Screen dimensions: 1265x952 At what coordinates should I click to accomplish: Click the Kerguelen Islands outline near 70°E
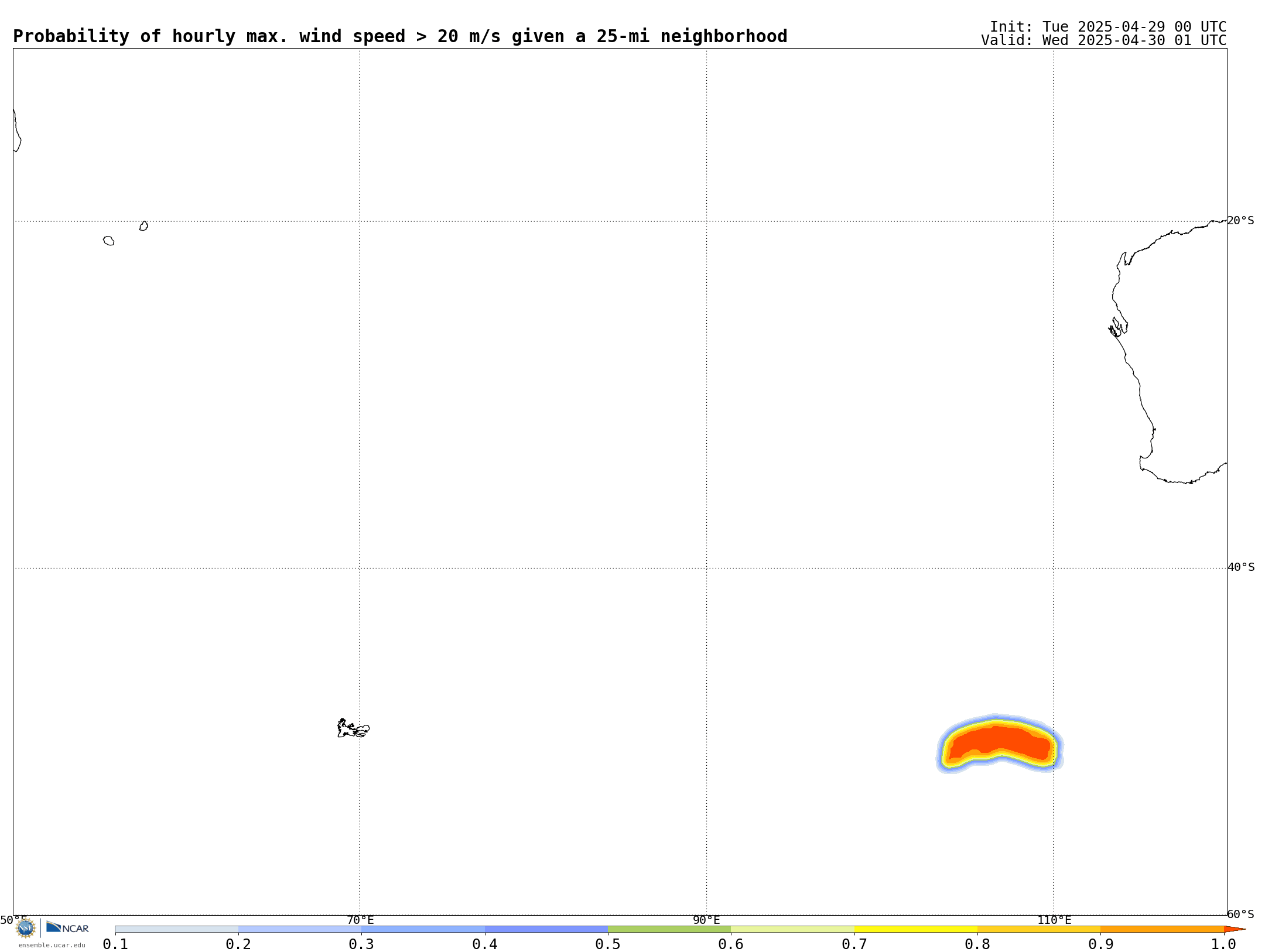tap(353, 728)
